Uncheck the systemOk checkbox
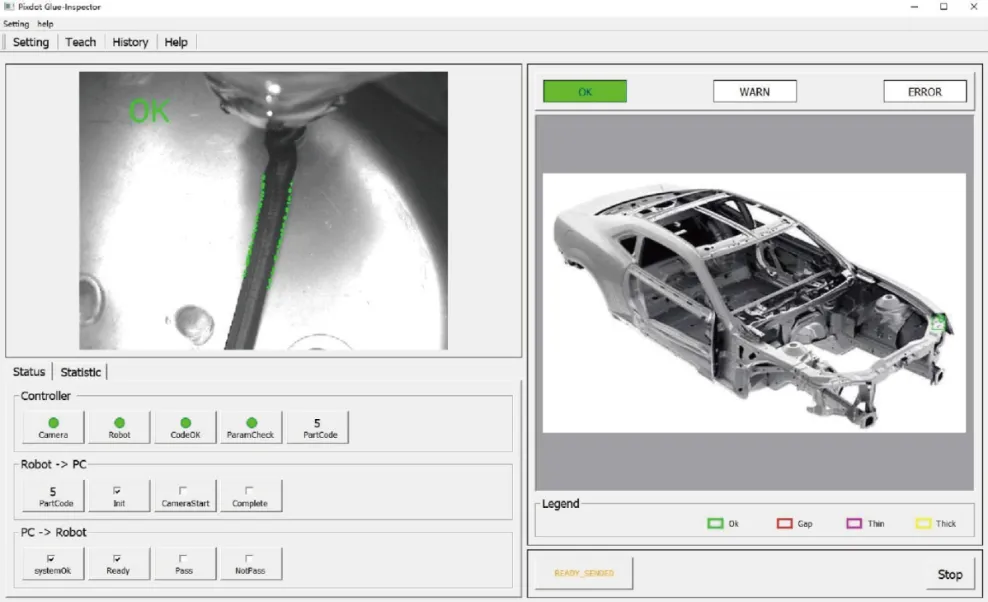This screenshot has height=602, width=988. [x=52, y=558]
